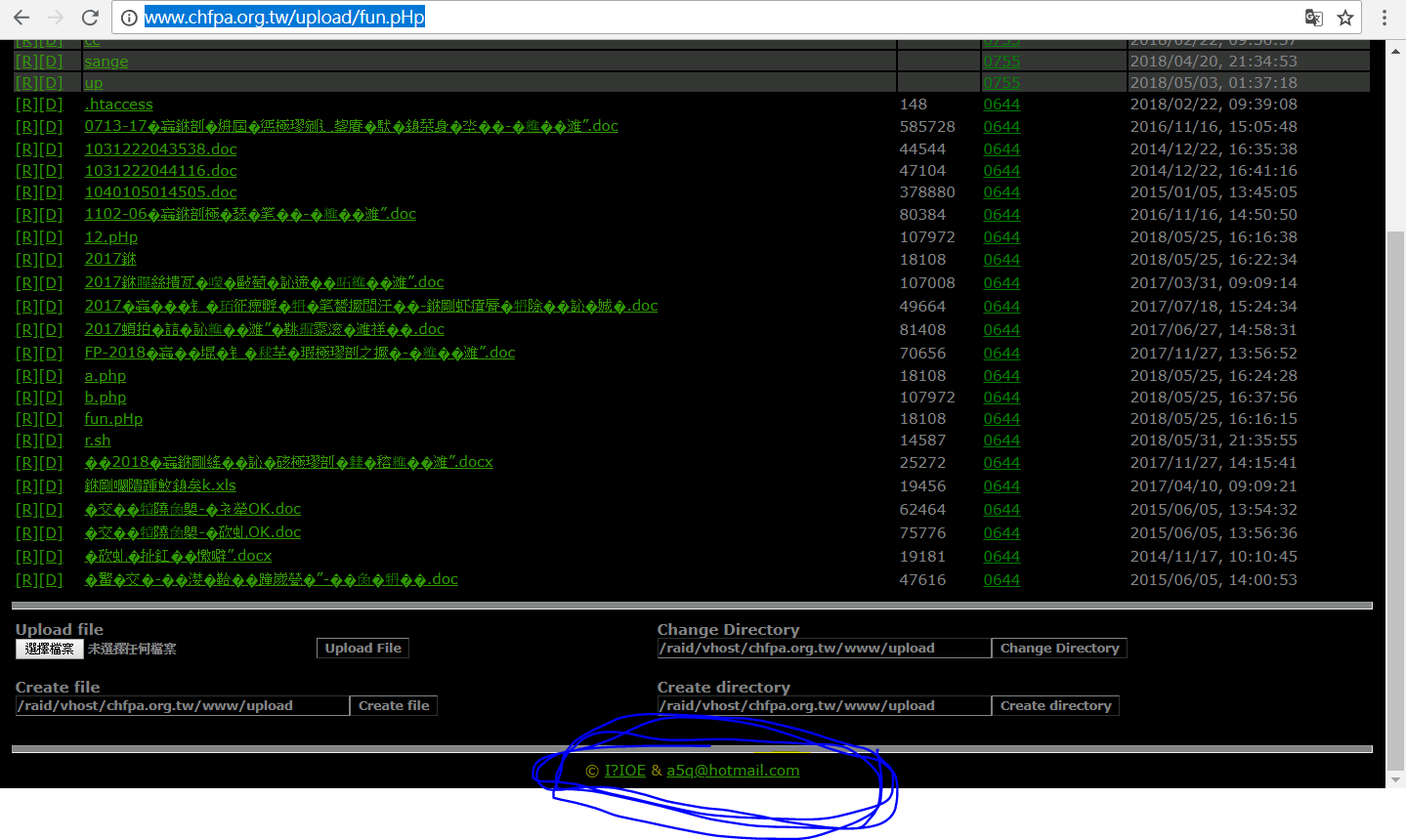Select the Upload file heading text
Screen dimensions: 1406x840
[x=60, y=630]
